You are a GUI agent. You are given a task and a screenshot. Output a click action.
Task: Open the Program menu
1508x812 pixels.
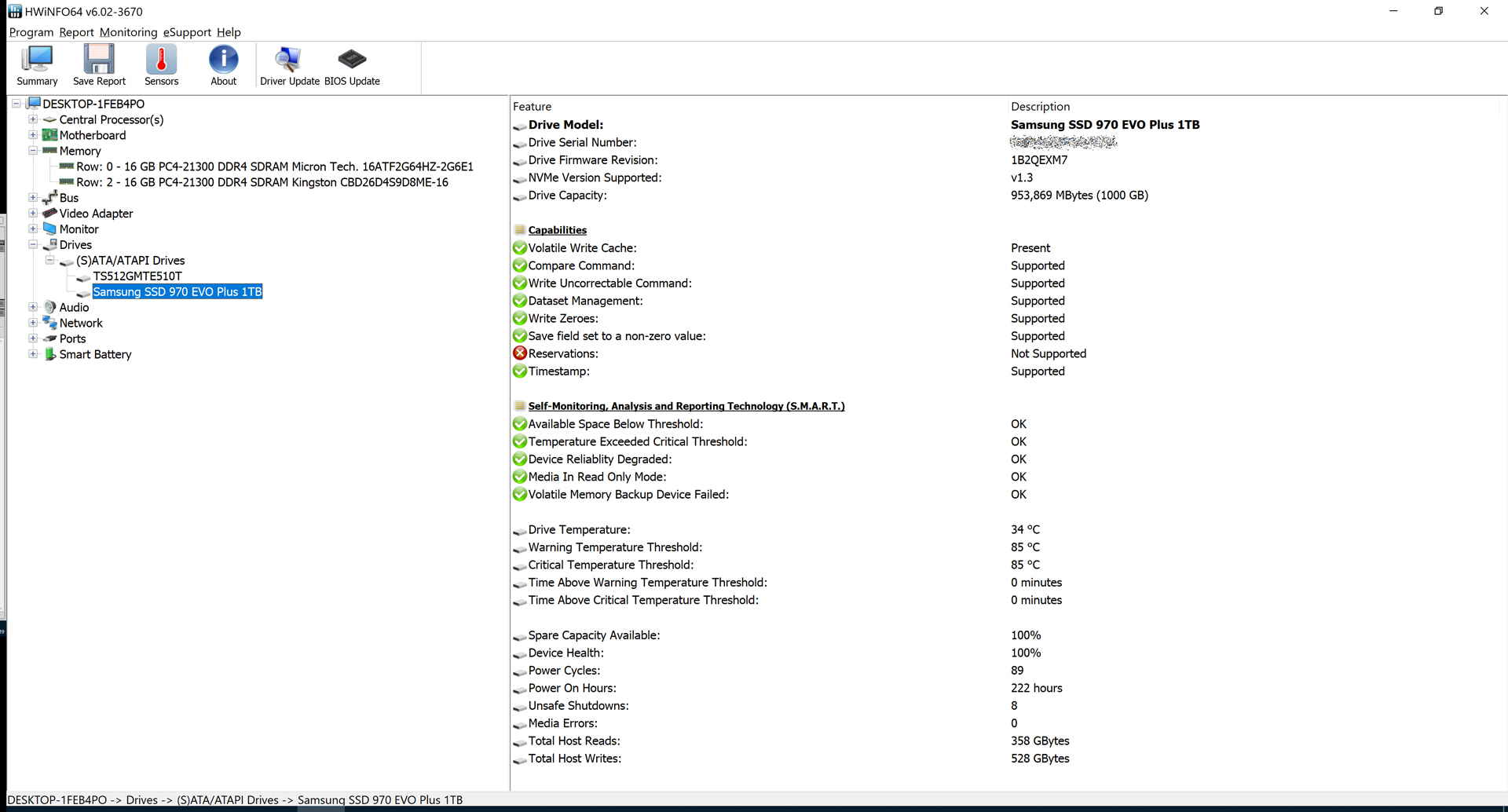coord(31,32)
